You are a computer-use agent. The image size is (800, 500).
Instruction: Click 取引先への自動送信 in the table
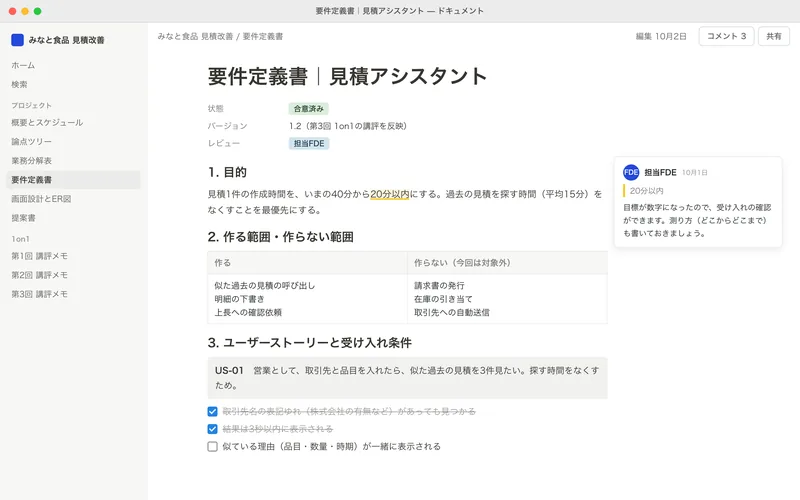[x=452, y=312]
